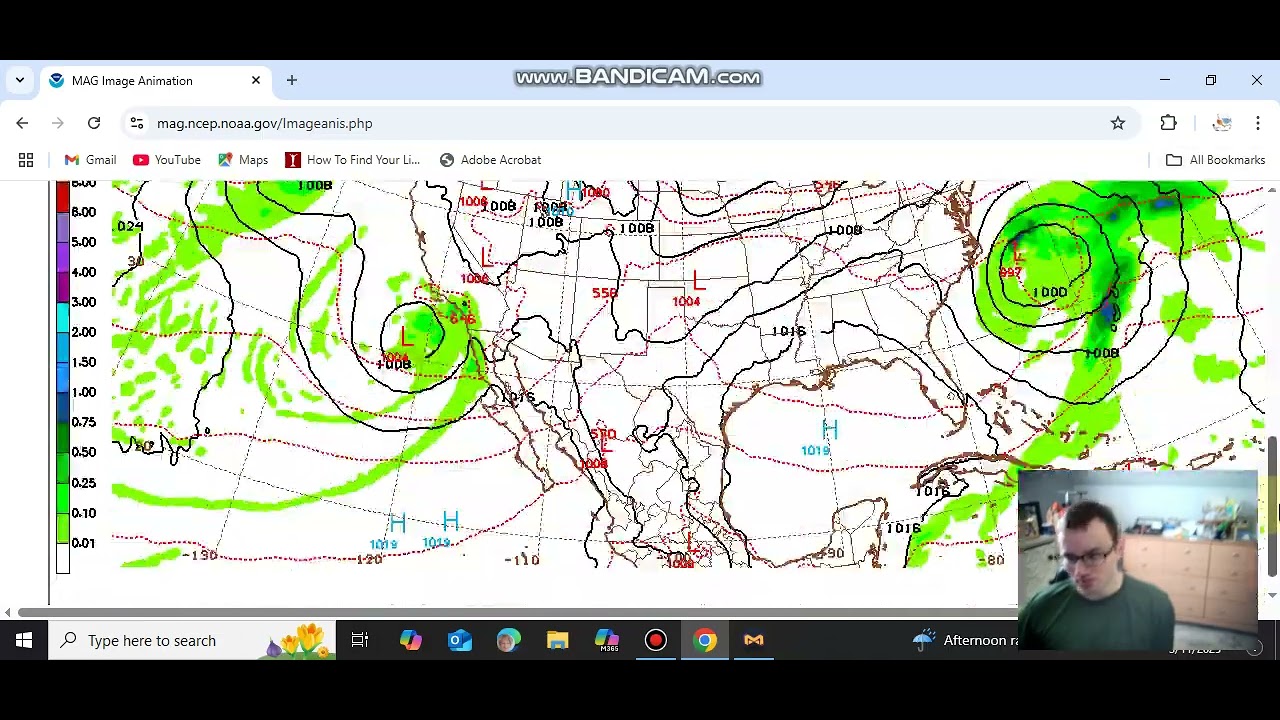Click the -110 longitude label
The width and height of the screenshot is (1280, 720).
522,560
